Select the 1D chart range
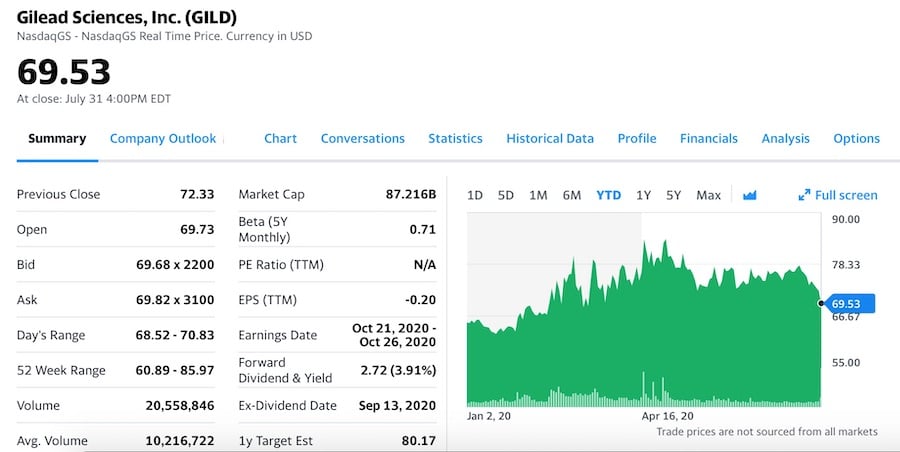This screenshot has width=900, height=452. point(475,195)
